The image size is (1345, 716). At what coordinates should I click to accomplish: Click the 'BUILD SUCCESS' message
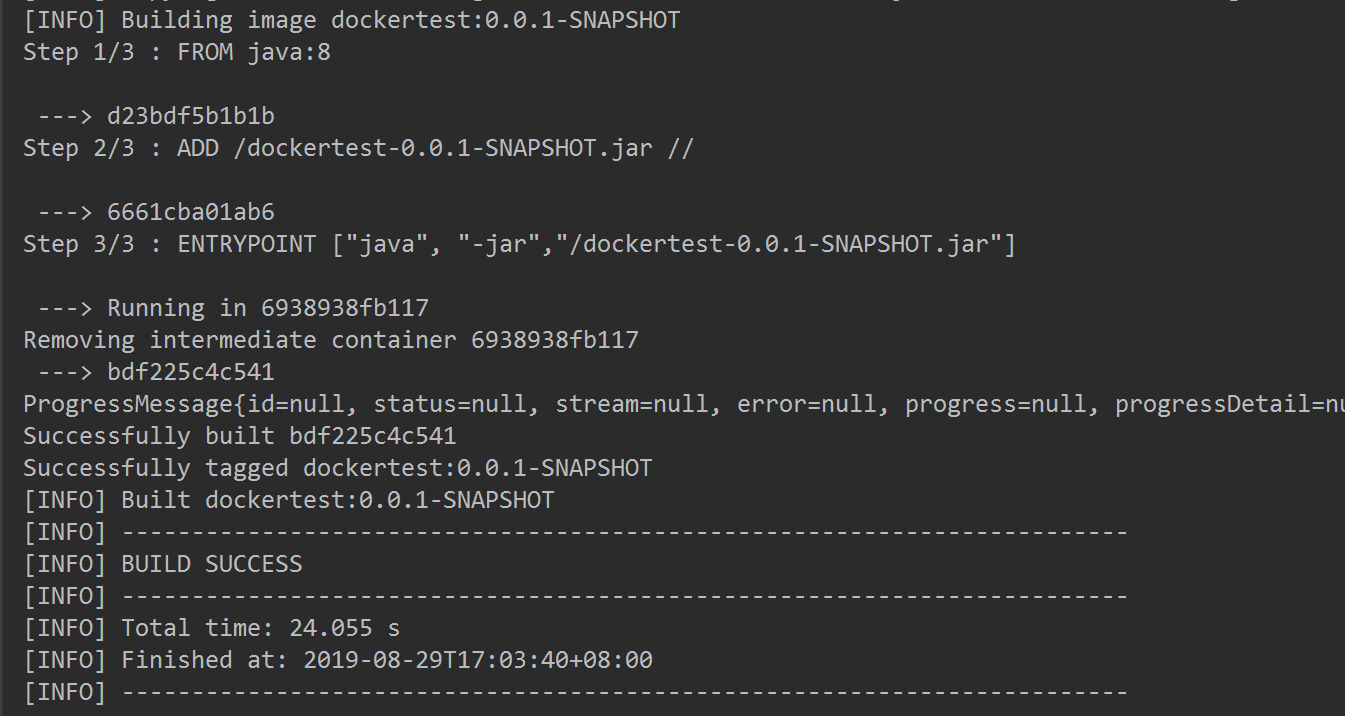[x=211, y=564]
